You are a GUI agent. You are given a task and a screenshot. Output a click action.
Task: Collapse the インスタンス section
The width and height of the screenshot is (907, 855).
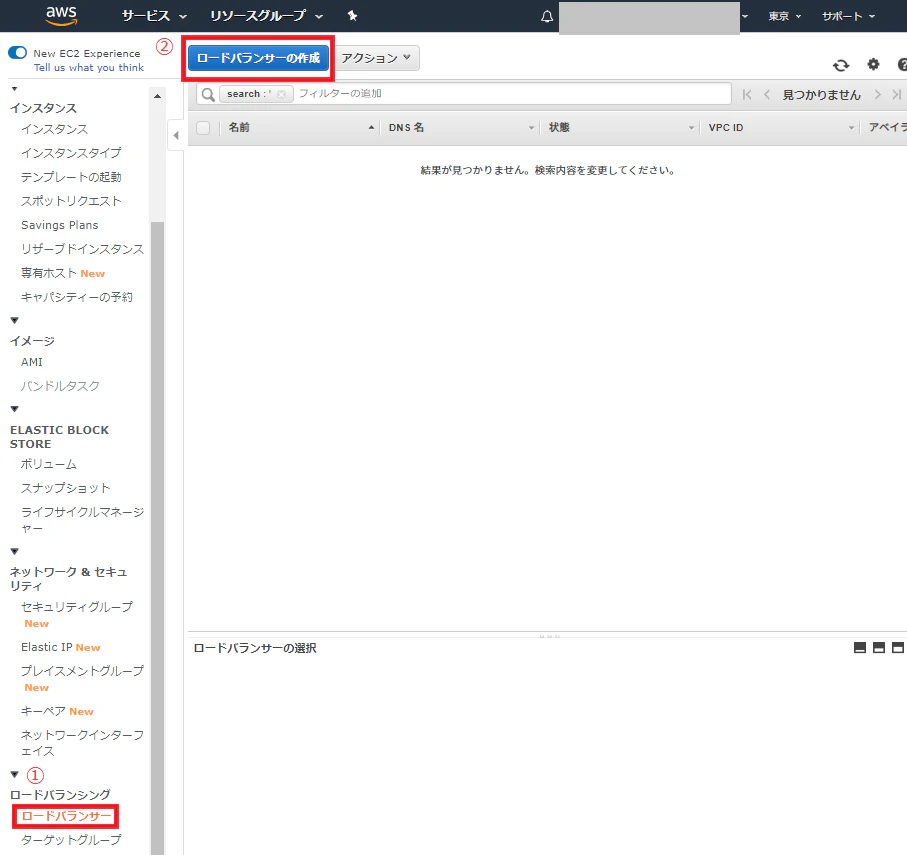tap(14, 89)
